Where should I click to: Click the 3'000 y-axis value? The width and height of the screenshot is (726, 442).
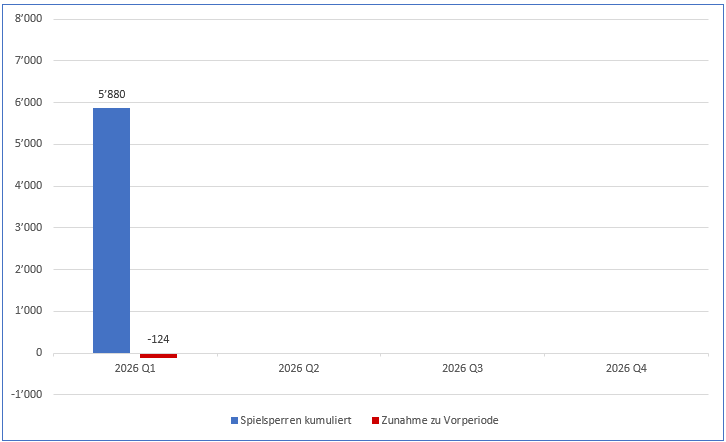(x=28, y=227)
